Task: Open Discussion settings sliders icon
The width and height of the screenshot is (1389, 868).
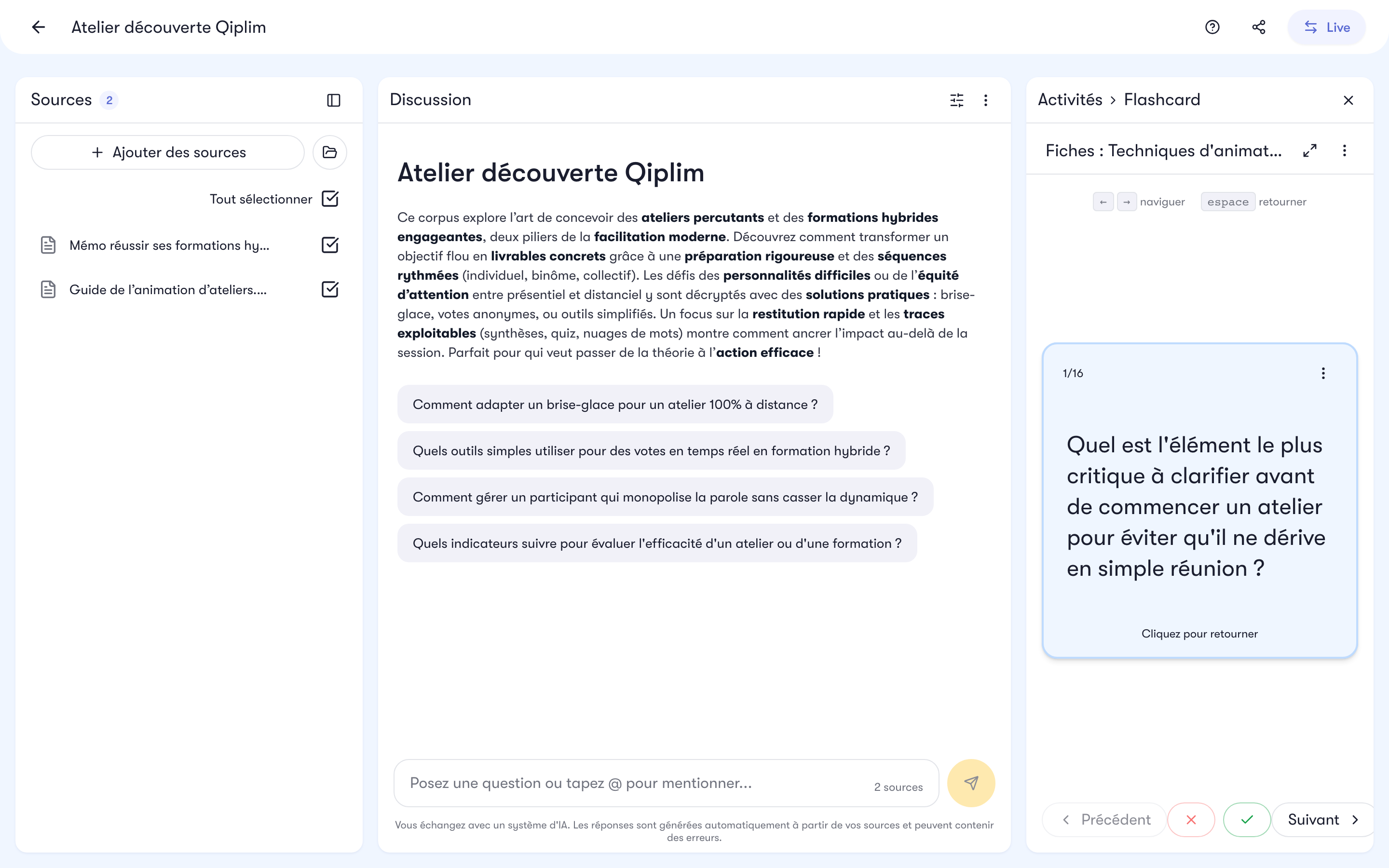Action: point(957,100)
